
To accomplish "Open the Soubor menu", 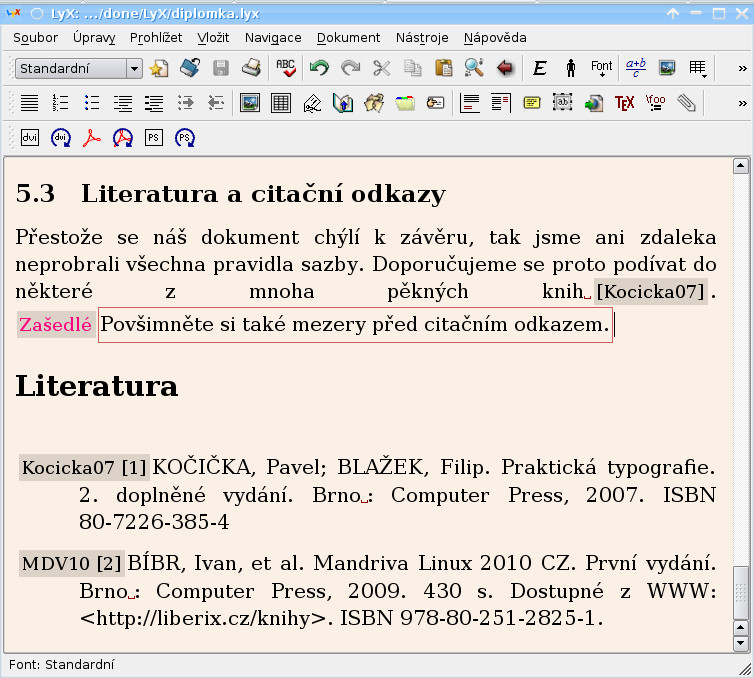I will [35, 38].
